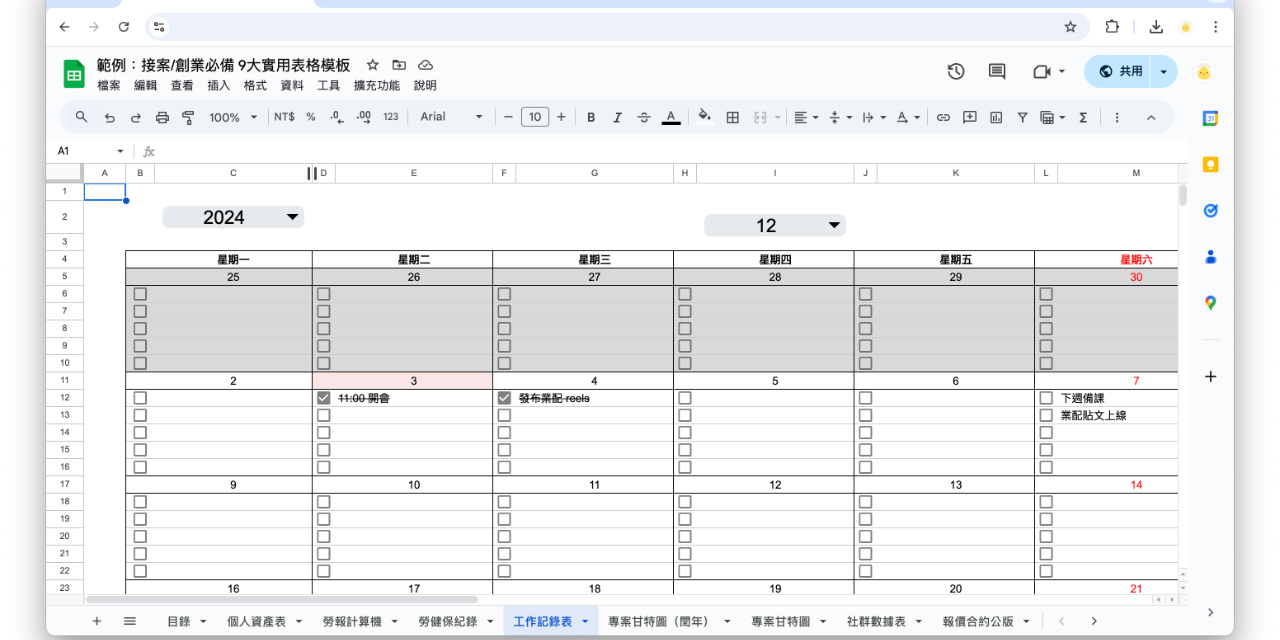1280x640 pixels.
Task: Check the cloud save status icon
Action: [425, 64]
